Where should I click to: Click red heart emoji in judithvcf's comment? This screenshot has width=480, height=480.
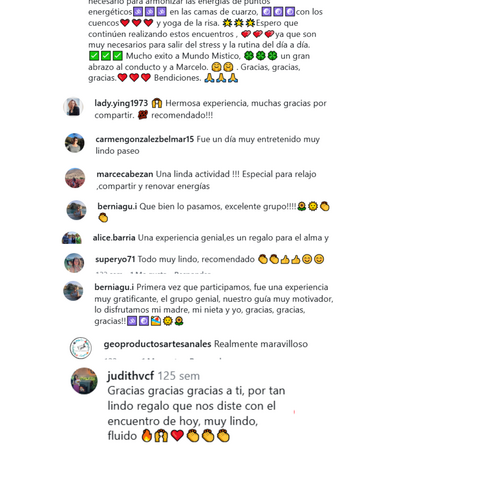tap(177, 436)
